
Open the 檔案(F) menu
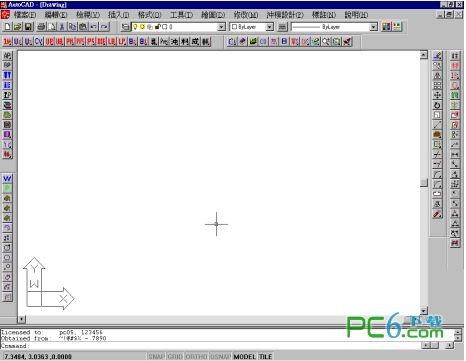[25, 15]
